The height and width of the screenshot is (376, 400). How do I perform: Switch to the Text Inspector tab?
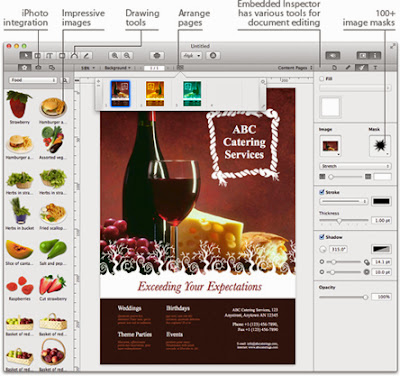pyautogui.click(x=375, y=68)
